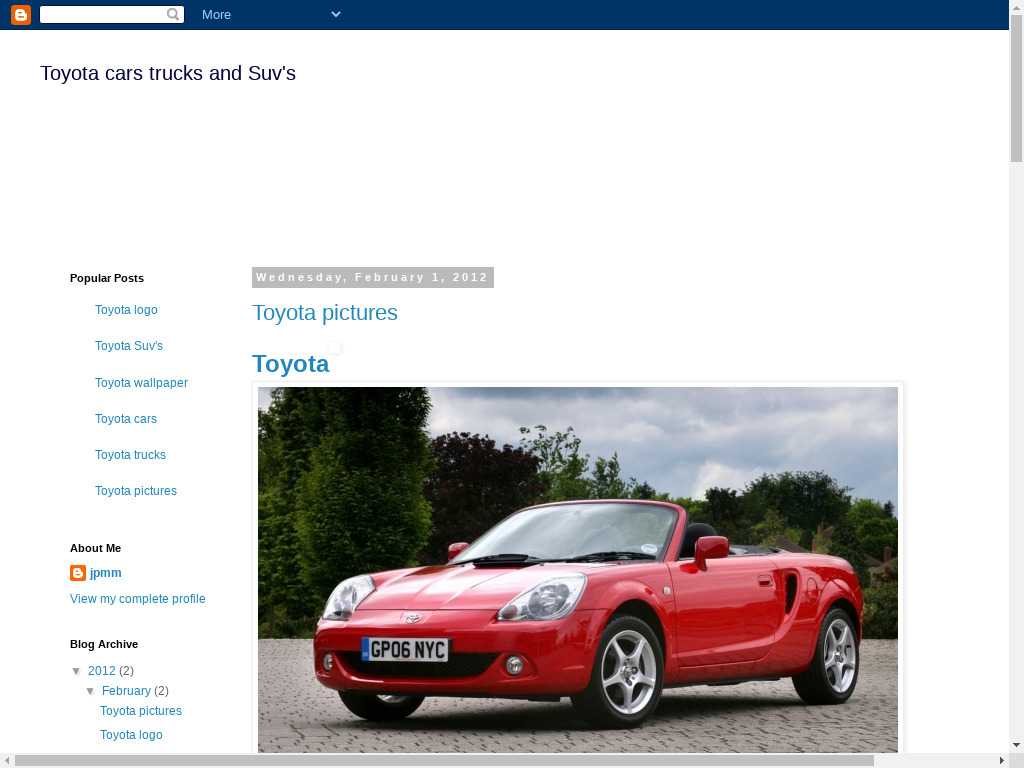The image size is (1024, 768).
Task: Click View my complete profile
Action: pos(138,599)
